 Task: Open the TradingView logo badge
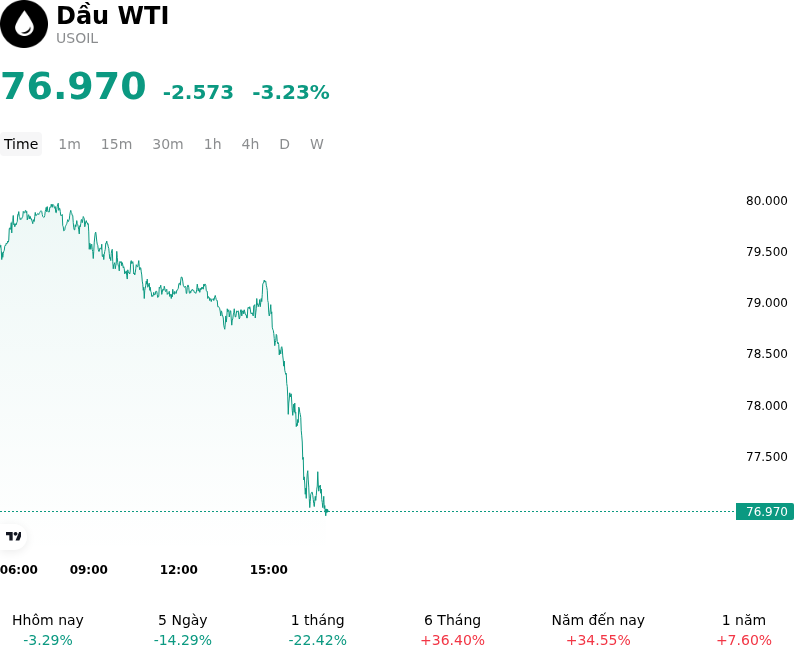coord(13,536)
